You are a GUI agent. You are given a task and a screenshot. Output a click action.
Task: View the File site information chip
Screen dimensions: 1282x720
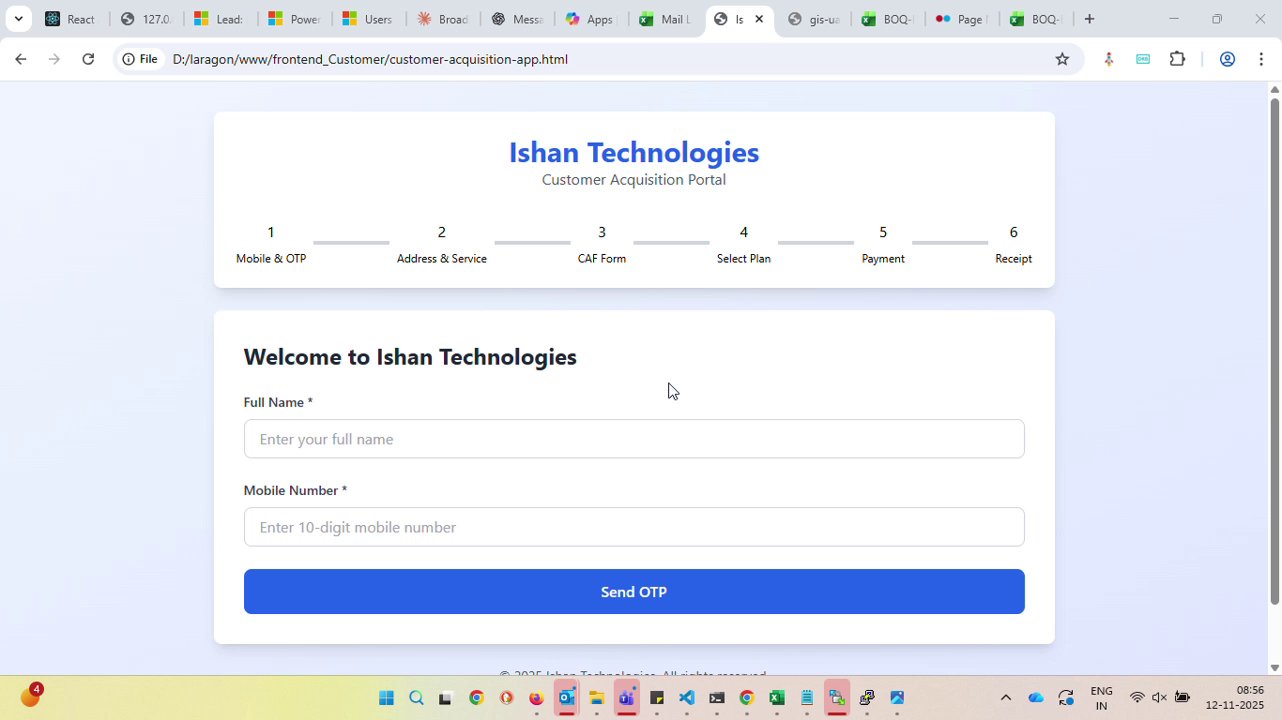(x=140, y=59)
